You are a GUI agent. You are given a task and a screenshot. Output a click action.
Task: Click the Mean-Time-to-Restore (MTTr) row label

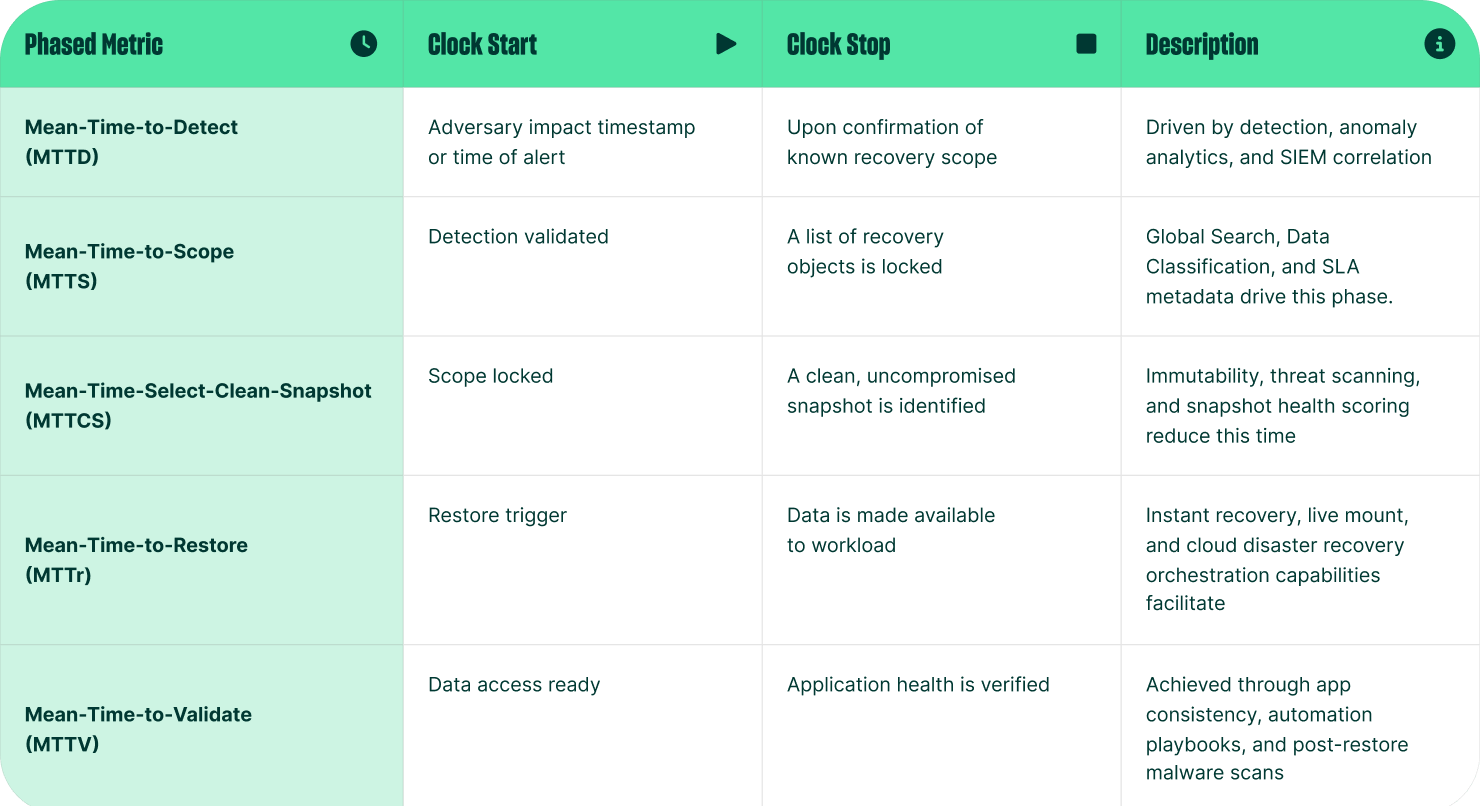coord(136,560)
